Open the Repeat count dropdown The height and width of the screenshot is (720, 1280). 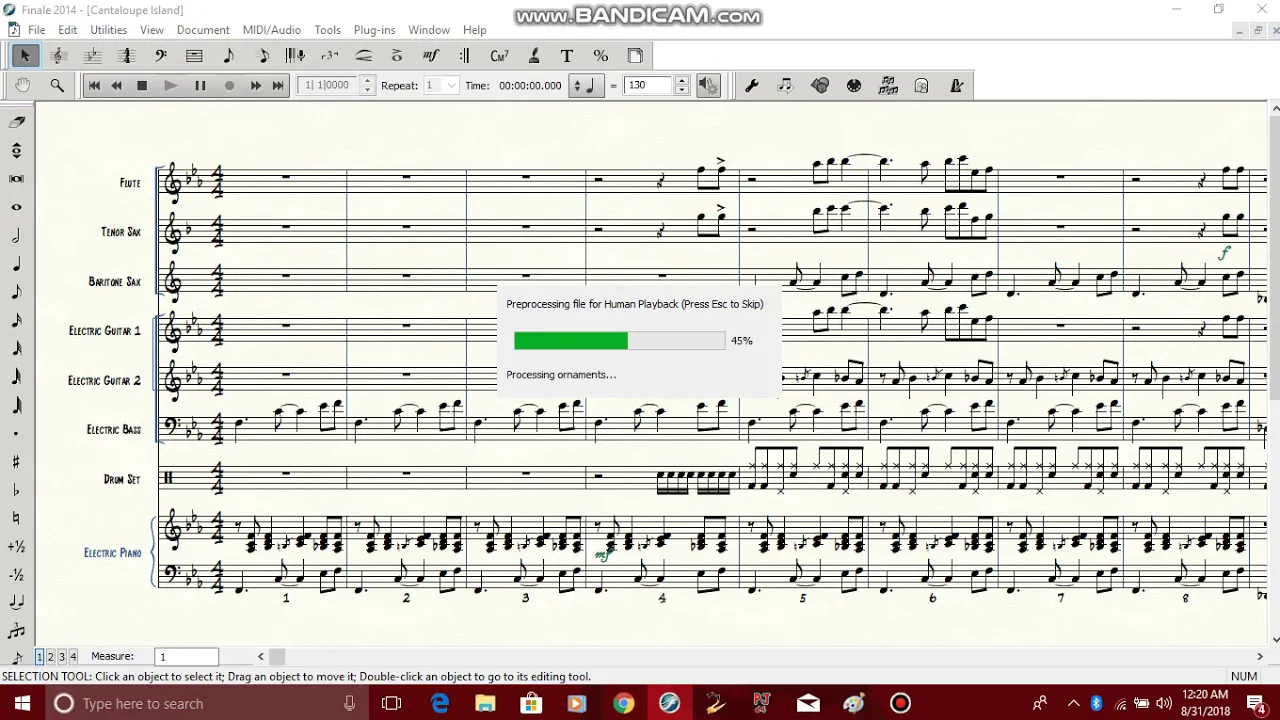click(x=441, y=86)
